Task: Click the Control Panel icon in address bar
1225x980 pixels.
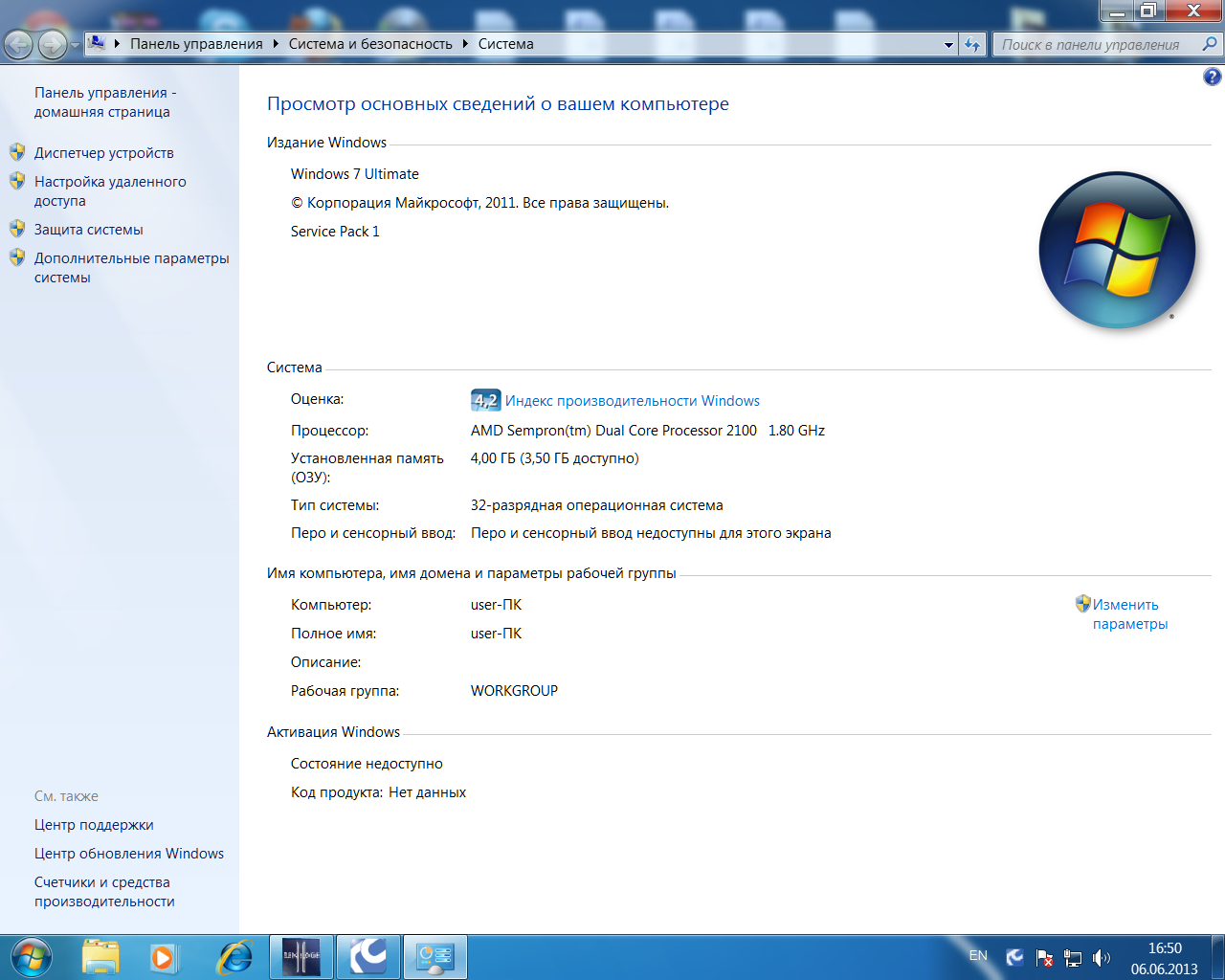Action: (97, 43)
